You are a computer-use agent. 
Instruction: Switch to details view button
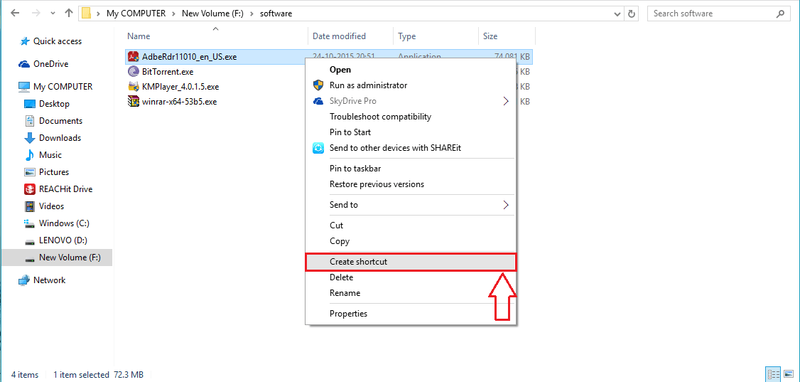pos(772,374)
